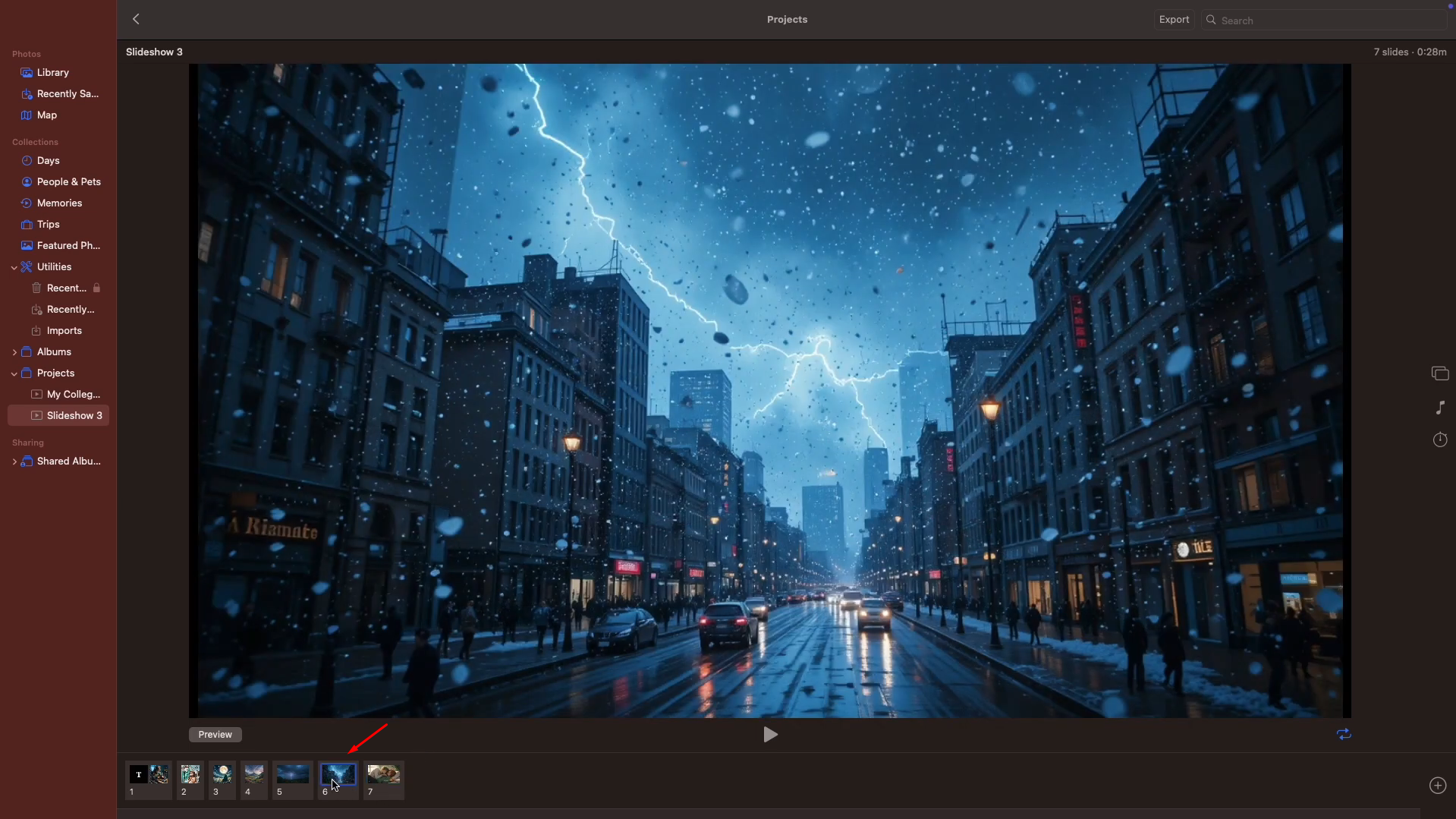This screenshot has height=819, width=1456.
Task: Select the Utilities tools icon
Action: [27, 267]
